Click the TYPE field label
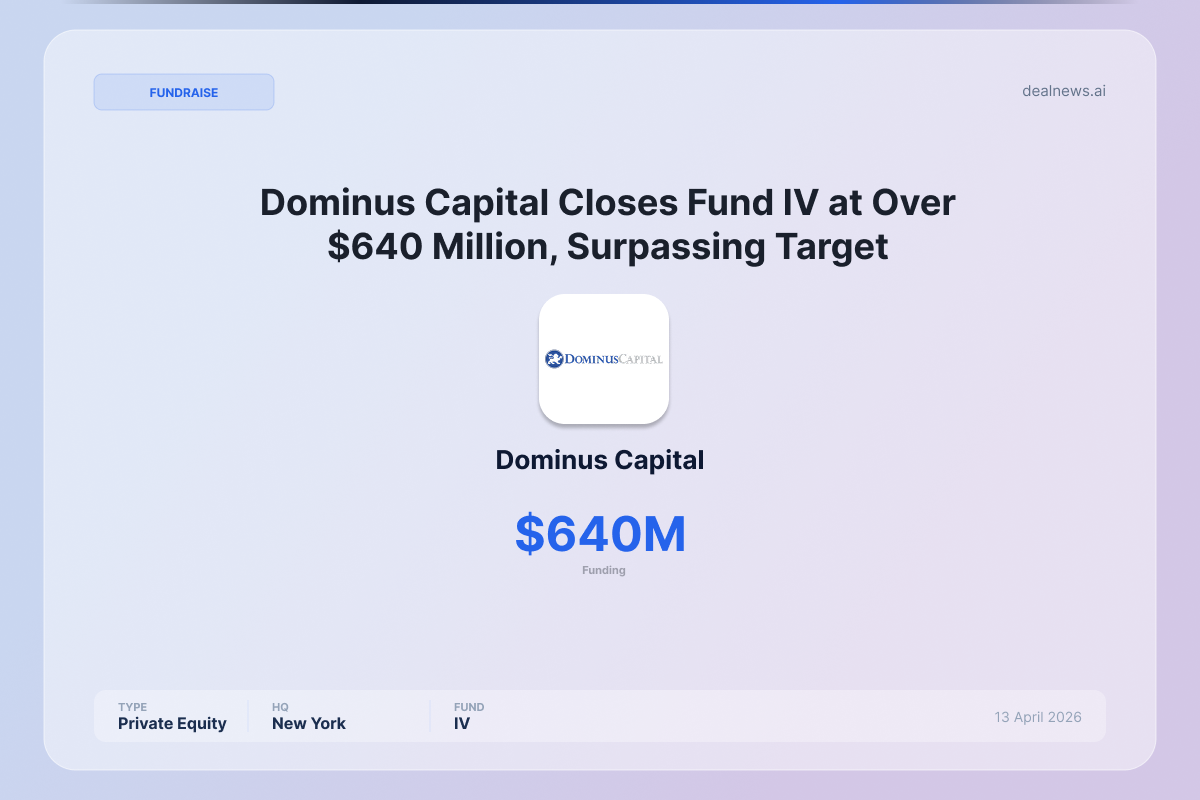 coord(132,707)
